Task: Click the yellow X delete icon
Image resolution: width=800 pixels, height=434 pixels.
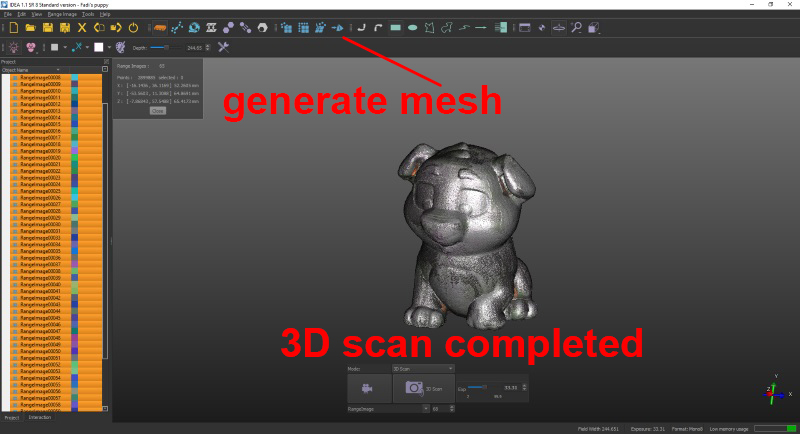Action: (x=82, y=28)
